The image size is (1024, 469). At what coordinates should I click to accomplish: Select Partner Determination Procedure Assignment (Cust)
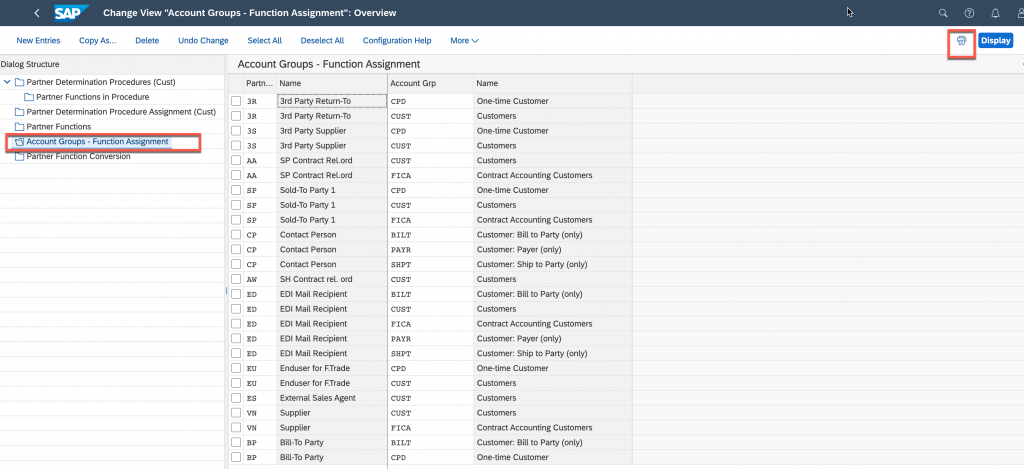(x=121, y=112)
